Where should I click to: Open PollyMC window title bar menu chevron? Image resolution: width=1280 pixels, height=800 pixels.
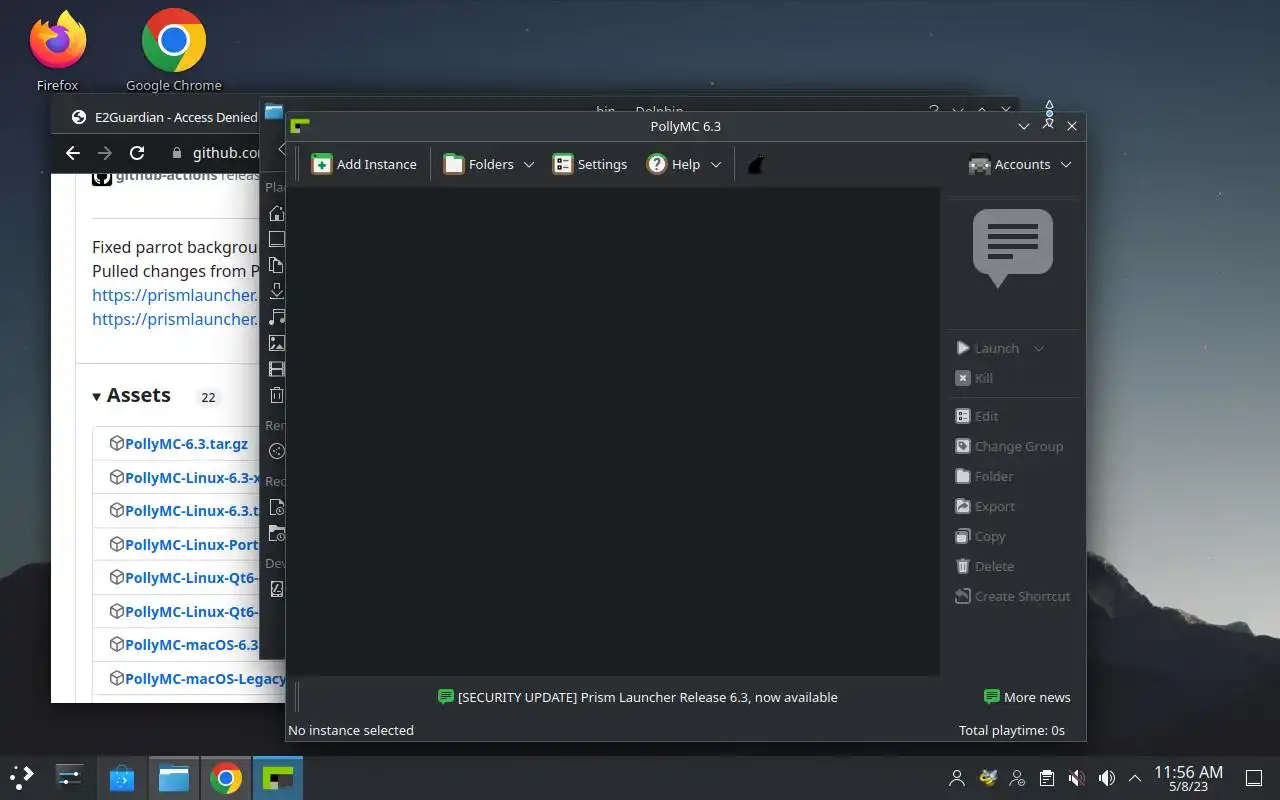tap(1023, 127)
